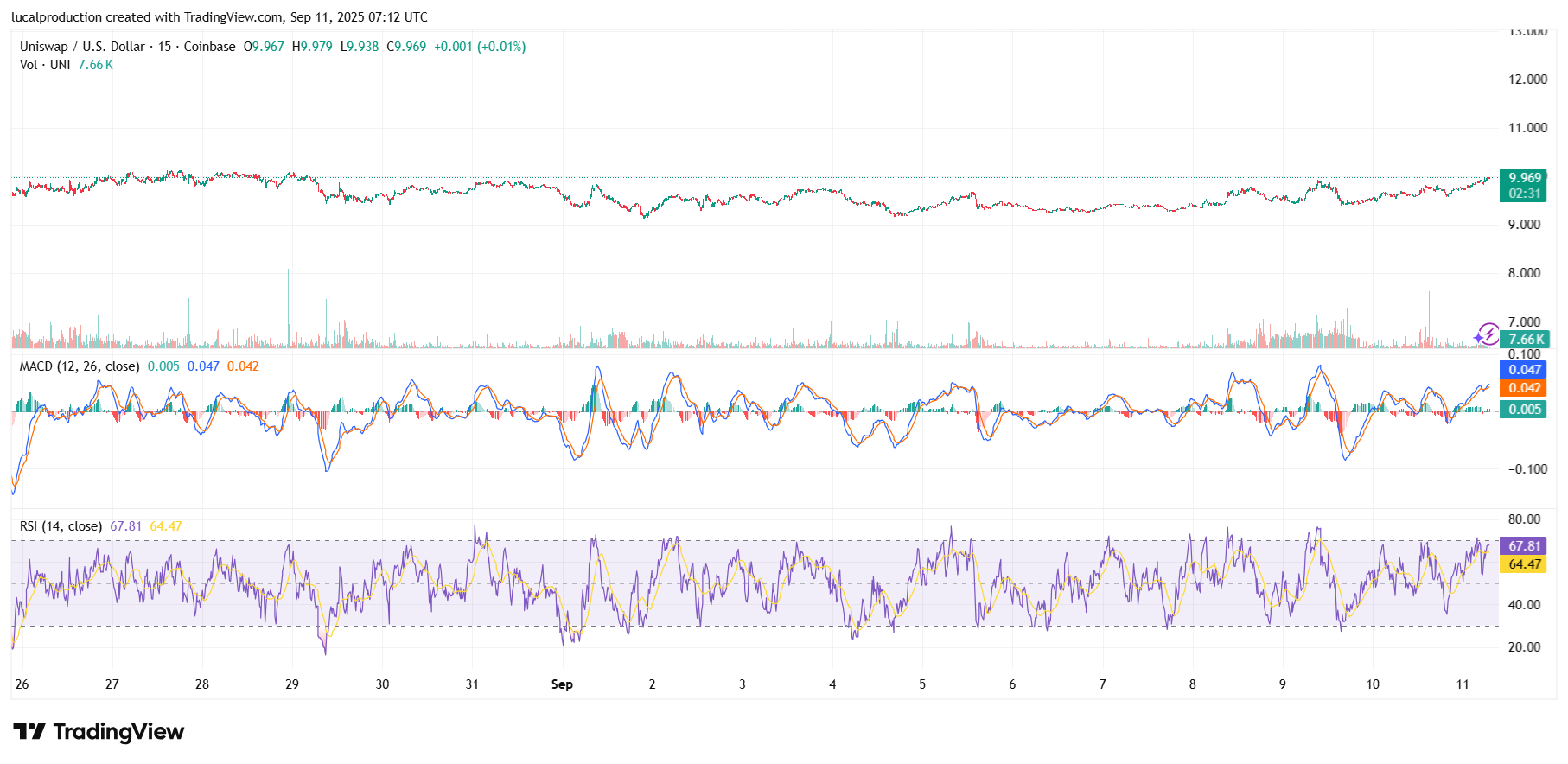1568x764 pixels.
Task: Click the 12.000 price scale label
Action: coord(1527,80)
